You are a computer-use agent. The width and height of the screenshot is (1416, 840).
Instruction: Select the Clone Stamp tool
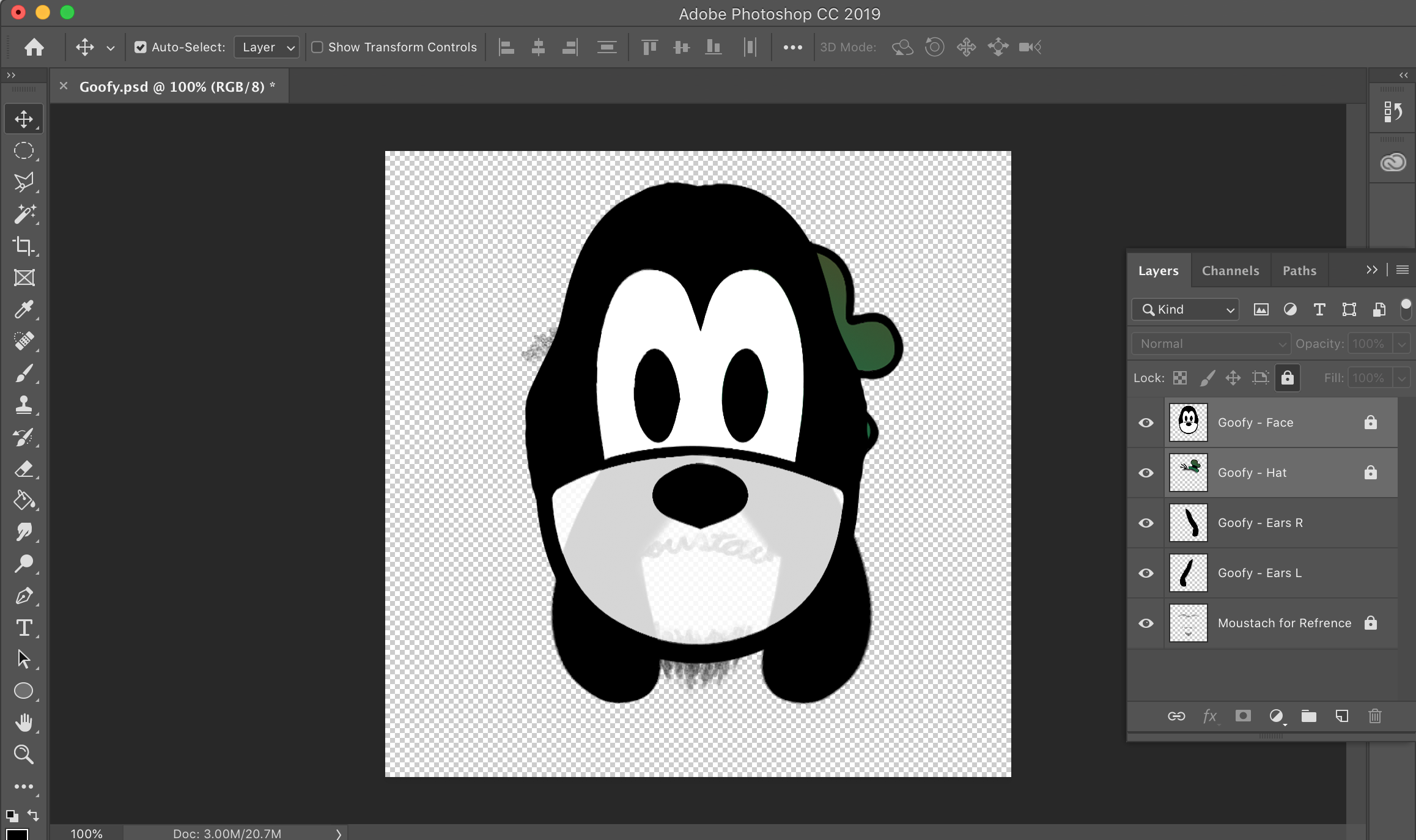[24, 405]
